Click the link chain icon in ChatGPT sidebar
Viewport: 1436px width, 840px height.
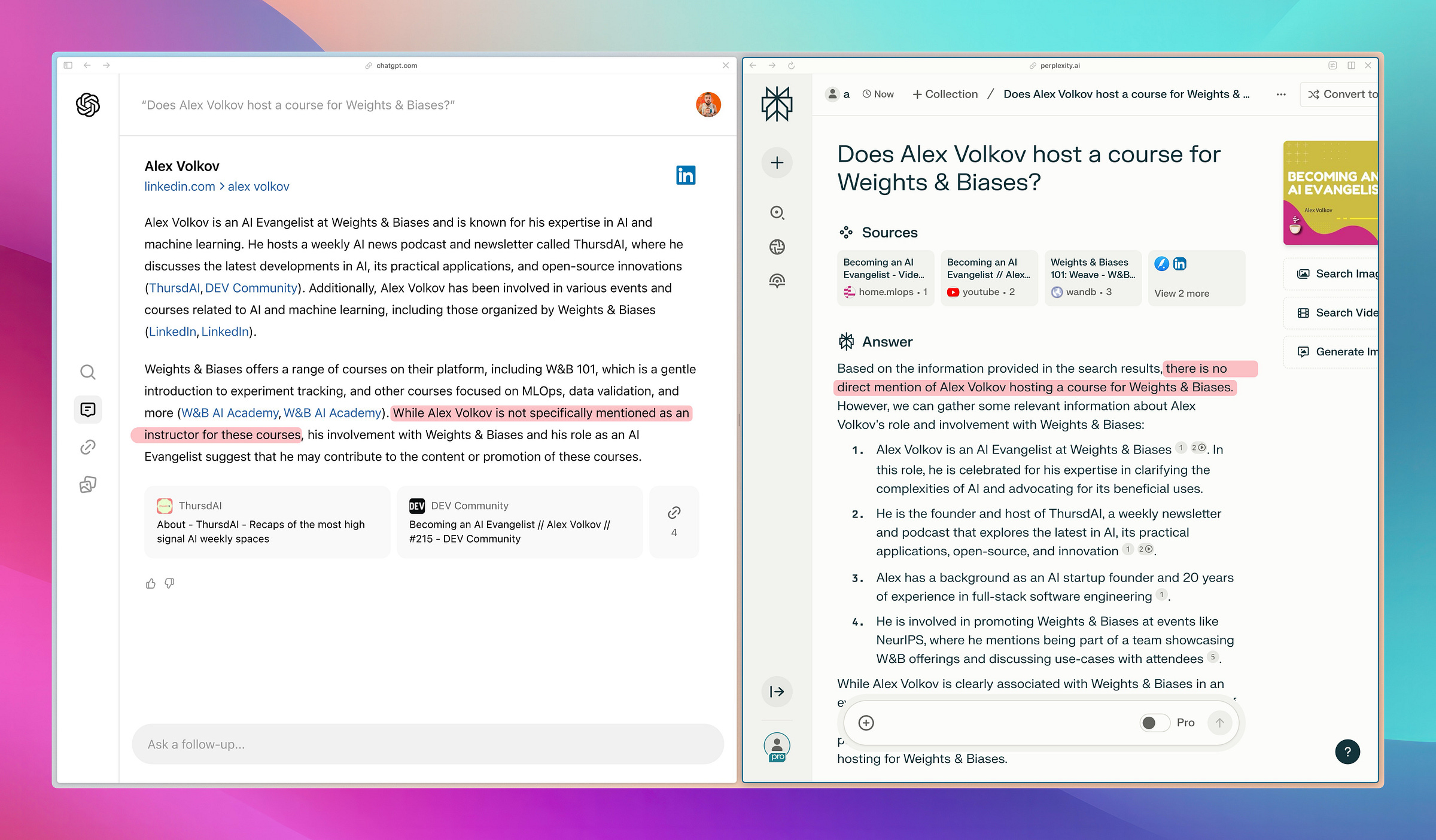pos(88,447)
